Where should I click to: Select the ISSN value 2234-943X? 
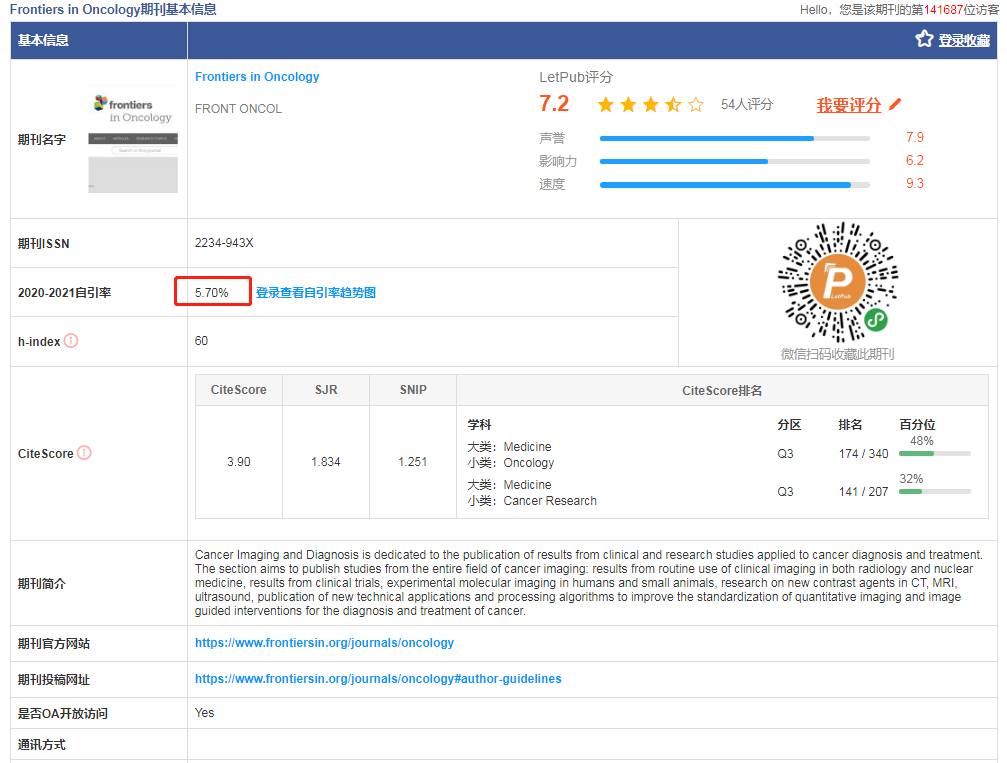(x=224, y=243)
